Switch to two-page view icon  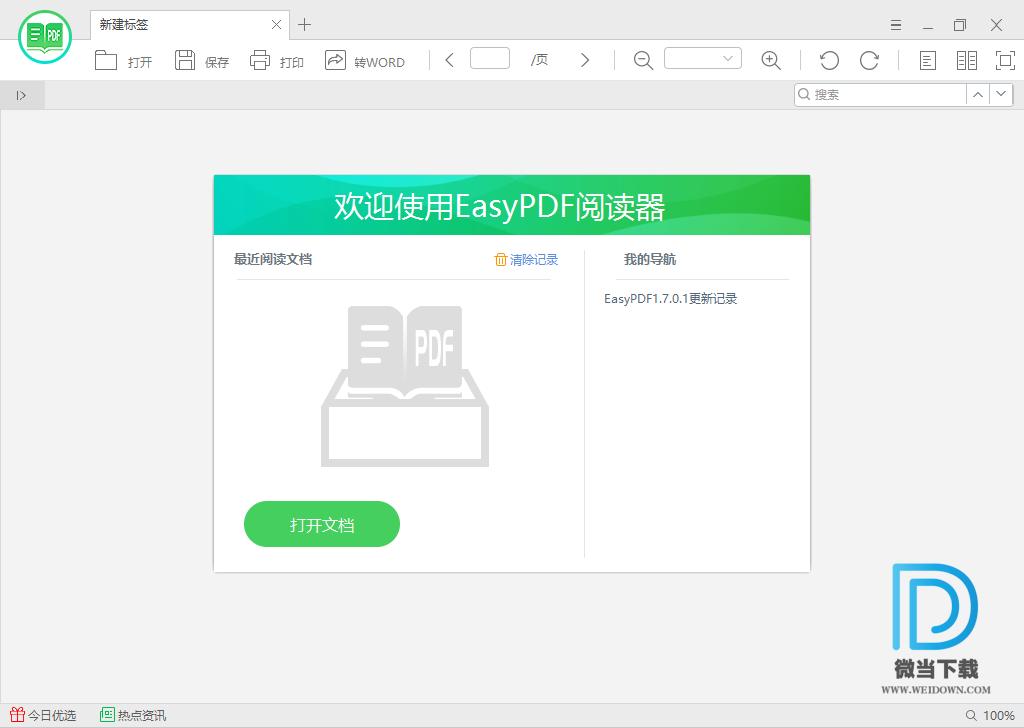tap(967, 61)
